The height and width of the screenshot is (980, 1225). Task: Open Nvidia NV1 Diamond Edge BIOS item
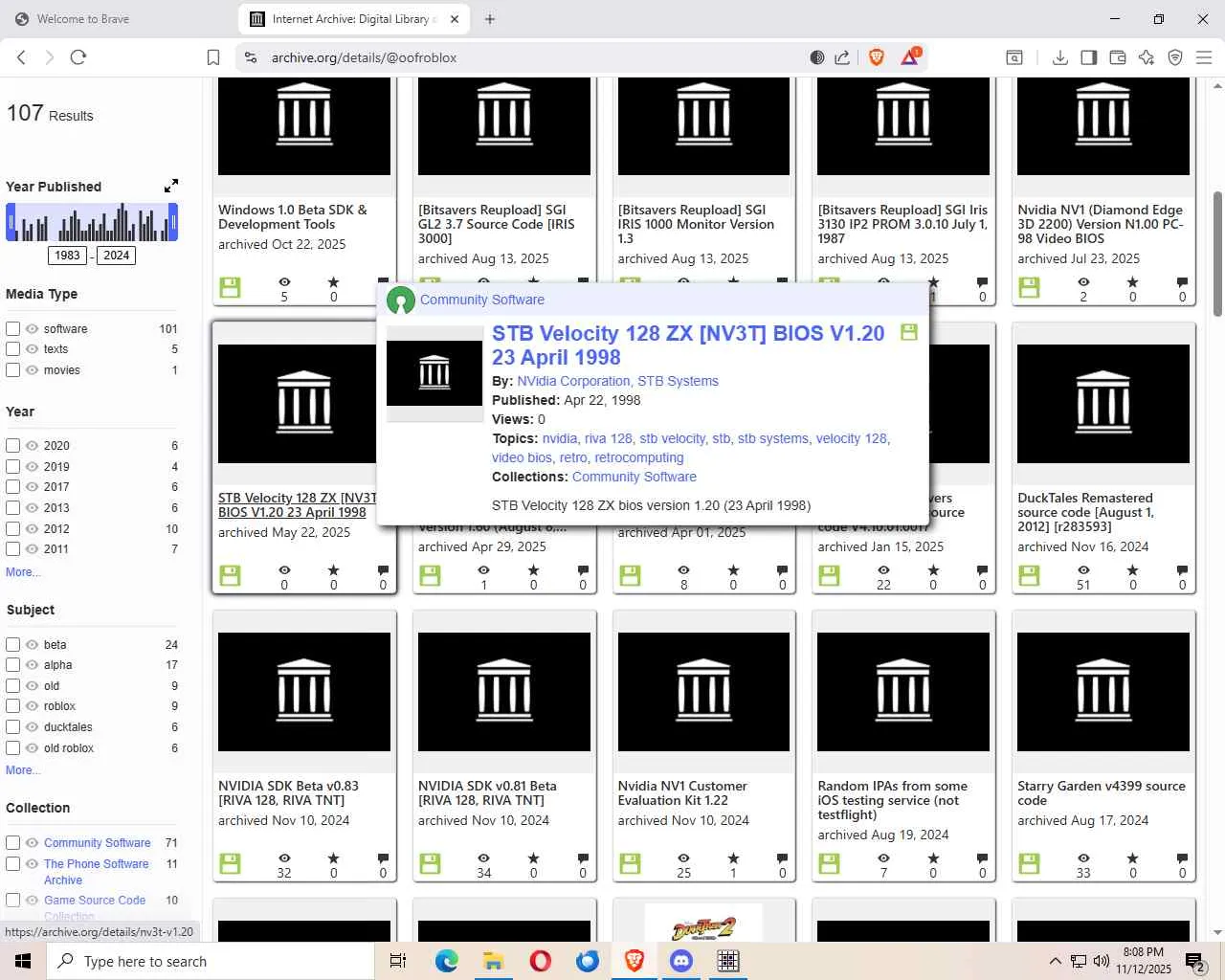click(x=1102, y=224)
